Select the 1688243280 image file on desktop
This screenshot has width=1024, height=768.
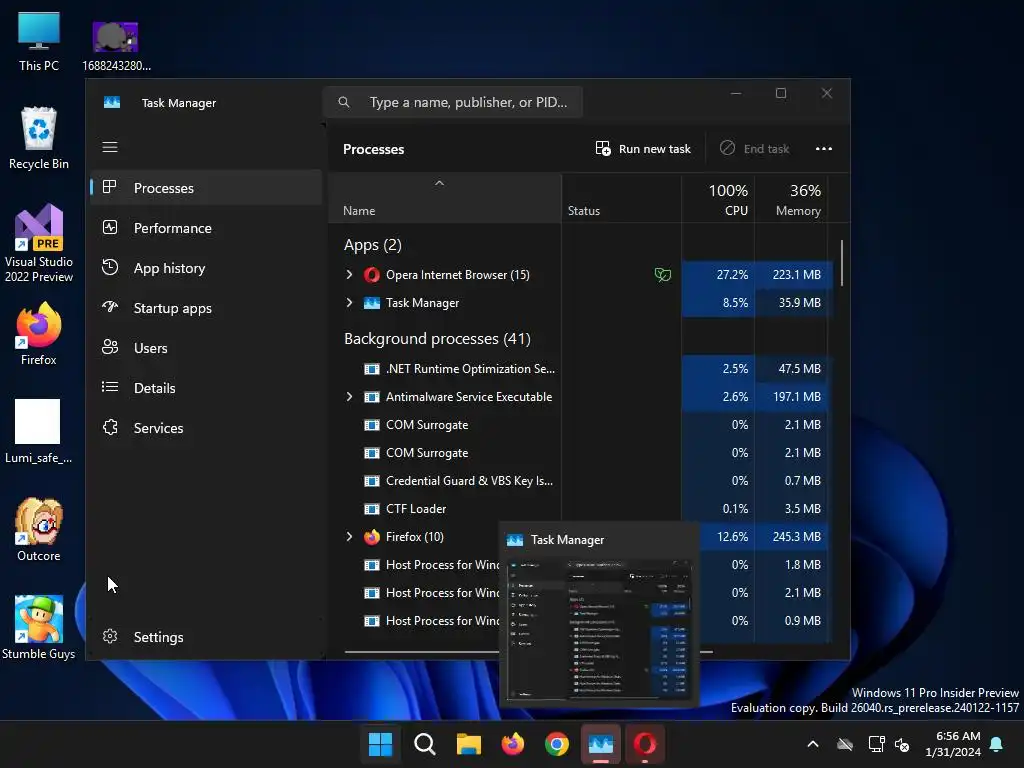116,46
